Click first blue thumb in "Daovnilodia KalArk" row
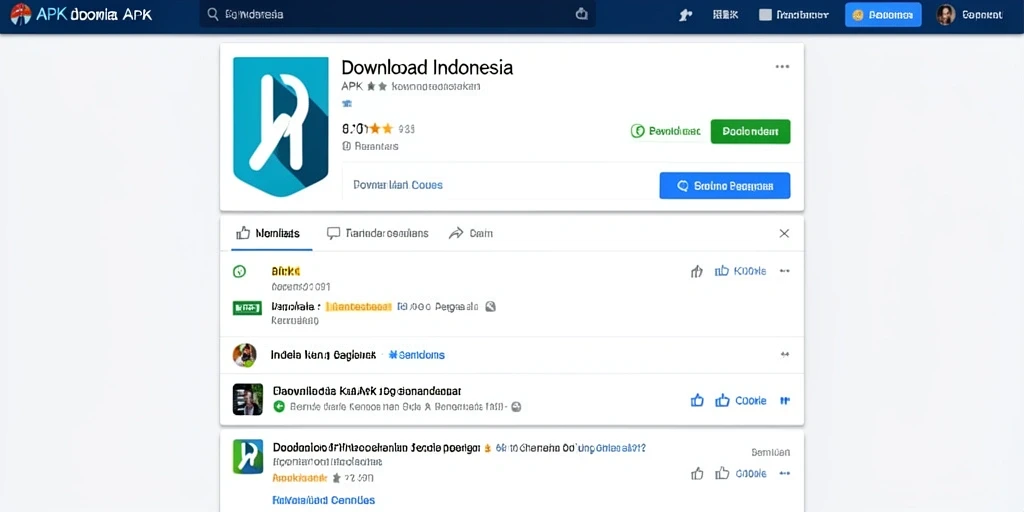Screen dimensions: 1024x512 tap(697, 400)
